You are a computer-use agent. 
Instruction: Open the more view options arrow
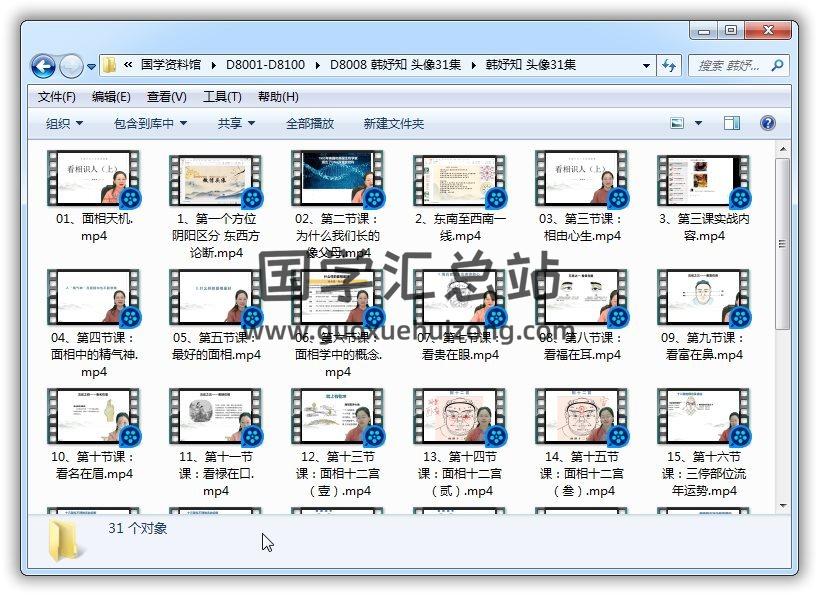point(698,123)
